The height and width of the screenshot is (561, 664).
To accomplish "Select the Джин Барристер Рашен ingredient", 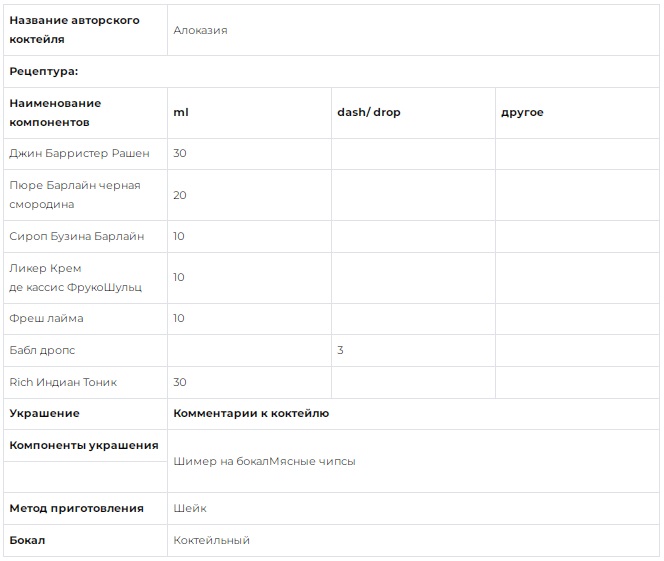I will 79,153.
